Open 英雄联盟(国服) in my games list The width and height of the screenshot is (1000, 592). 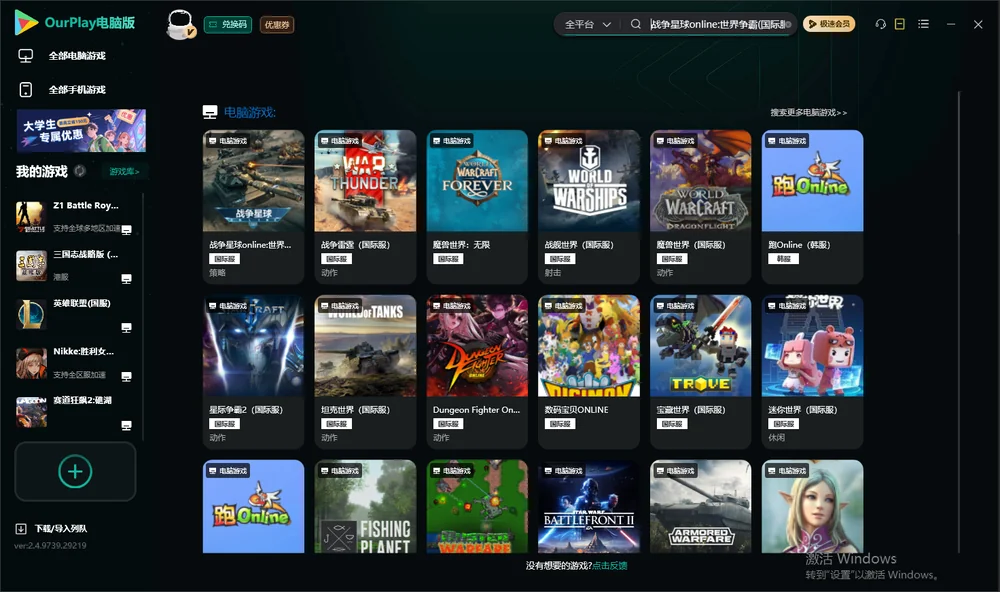73,316
